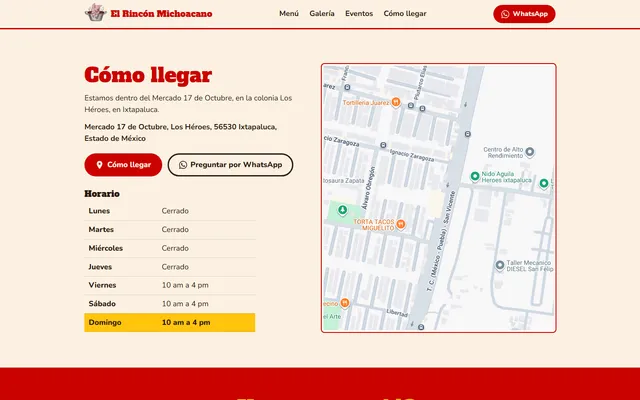Click the Álvaro Obregón street label on map
Viewport: 640px width, 400px height.
point(368,188)
